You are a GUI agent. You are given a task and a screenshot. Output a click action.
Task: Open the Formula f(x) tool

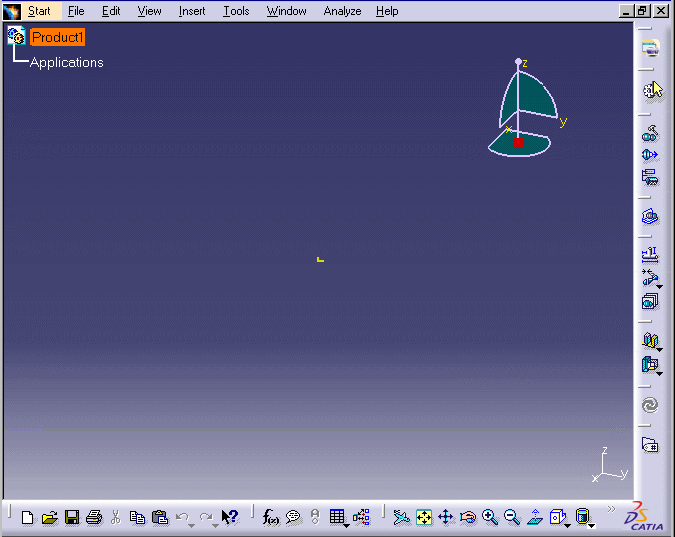click(x=270, y=517)
